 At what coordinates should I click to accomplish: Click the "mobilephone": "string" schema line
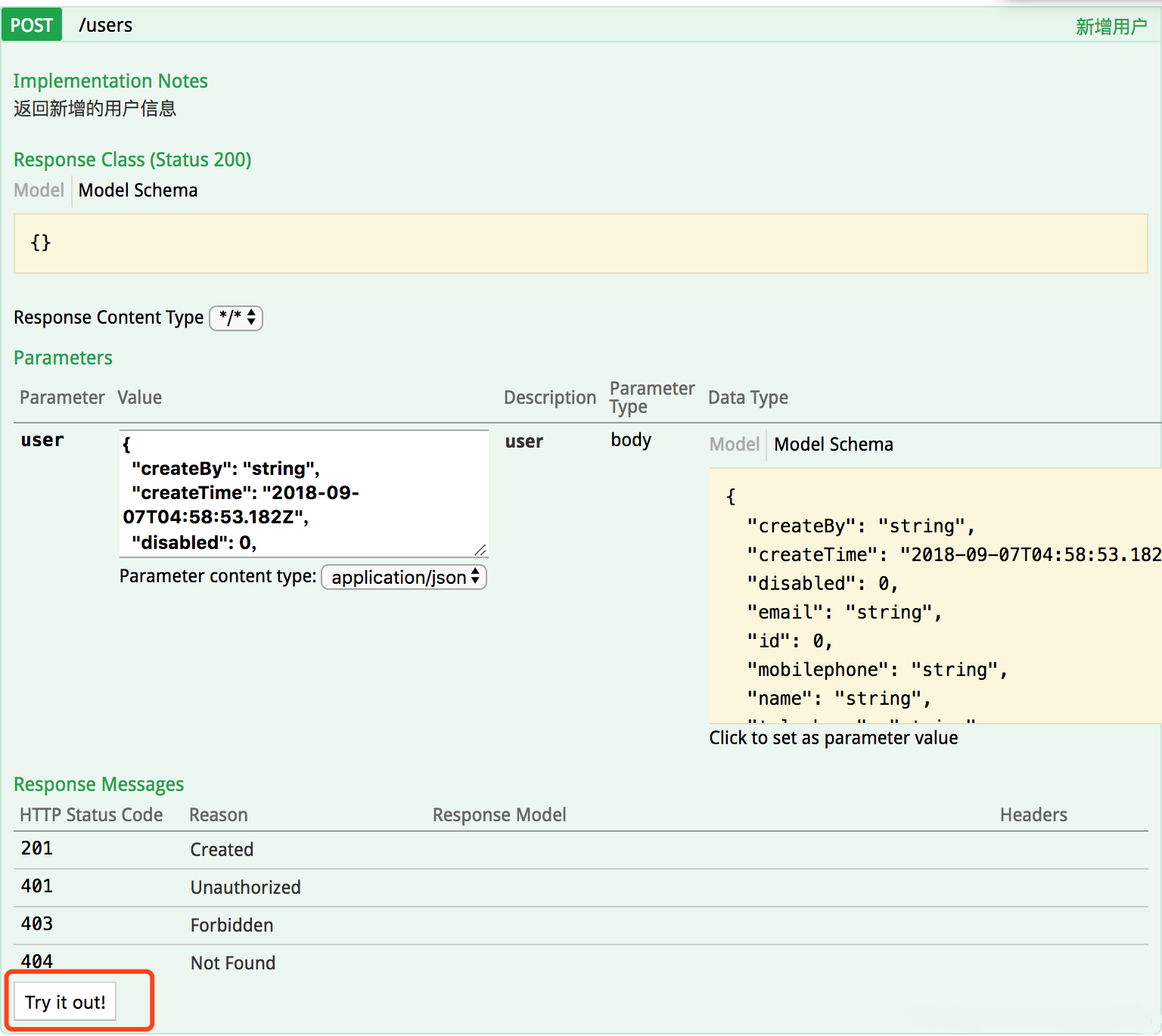pos(878,670)
